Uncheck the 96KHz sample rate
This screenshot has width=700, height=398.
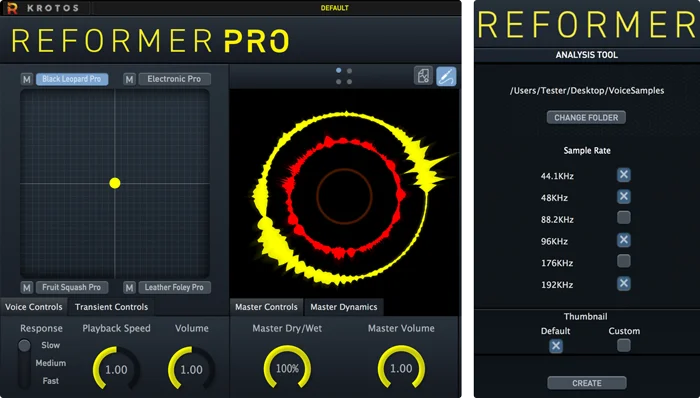coord(624,240)
